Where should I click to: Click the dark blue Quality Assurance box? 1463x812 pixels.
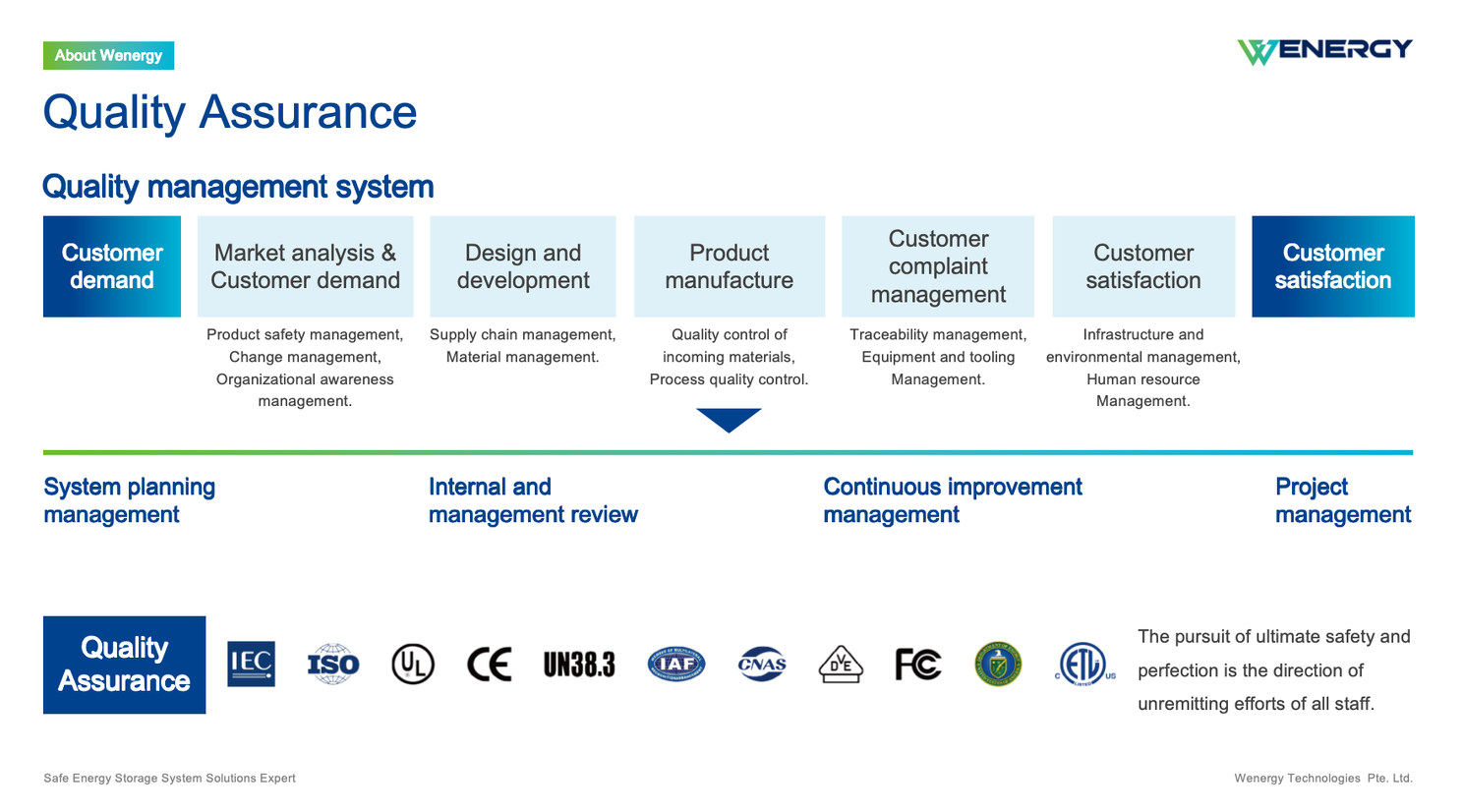coord(125,665)
